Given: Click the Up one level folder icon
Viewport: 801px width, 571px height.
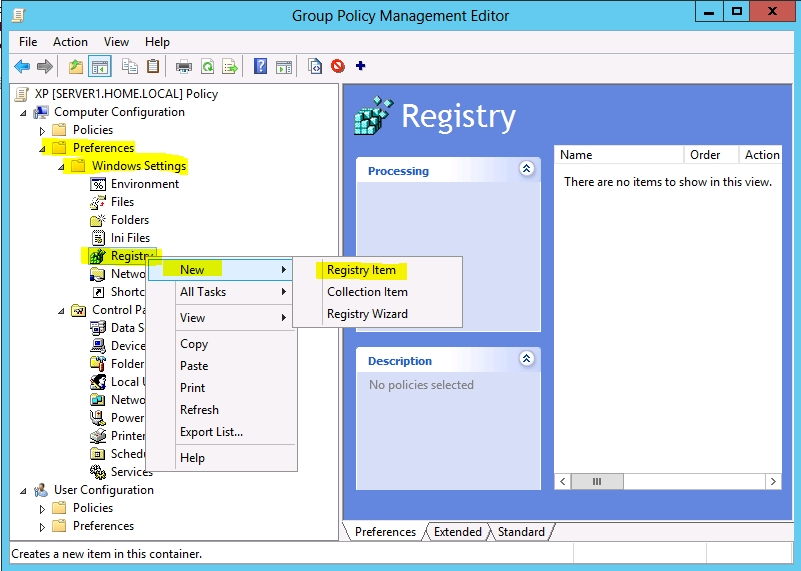Looking at the screenshot, I should tap(76, 66).
